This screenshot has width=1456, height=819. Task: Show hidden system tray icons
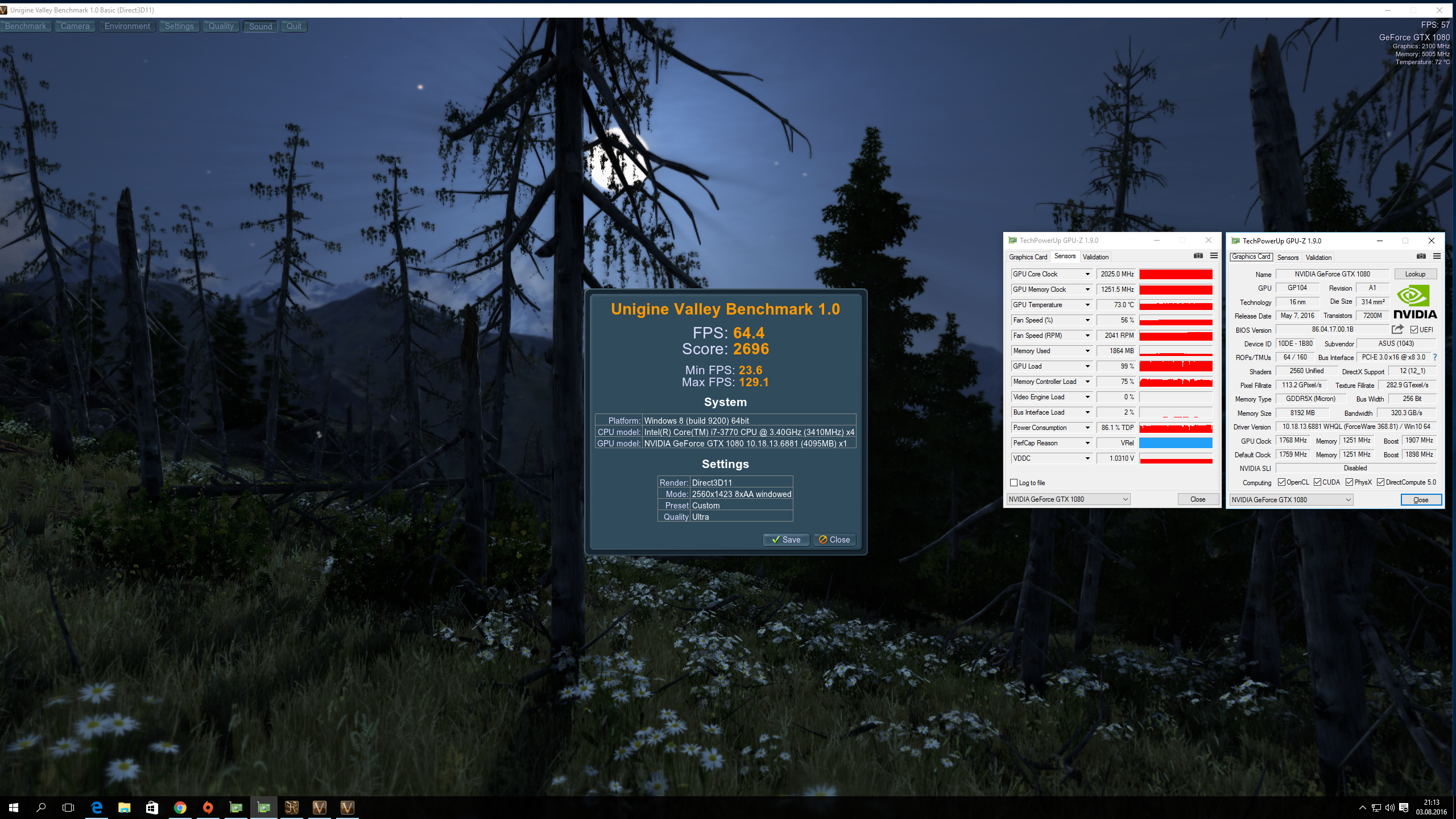[1363, 808]
